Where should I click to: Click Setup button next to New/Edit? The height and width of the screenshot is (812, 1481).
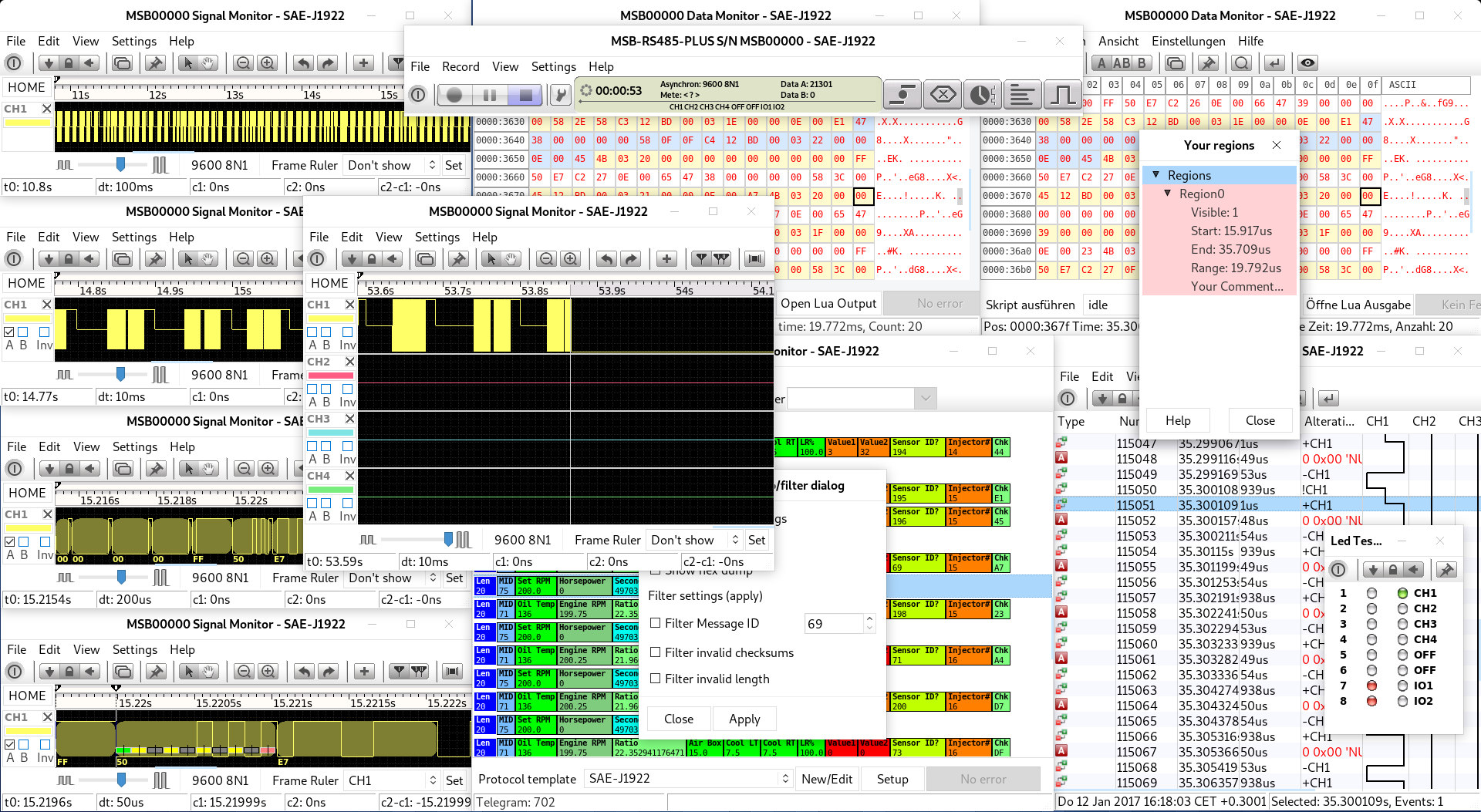tap(892, 779)
